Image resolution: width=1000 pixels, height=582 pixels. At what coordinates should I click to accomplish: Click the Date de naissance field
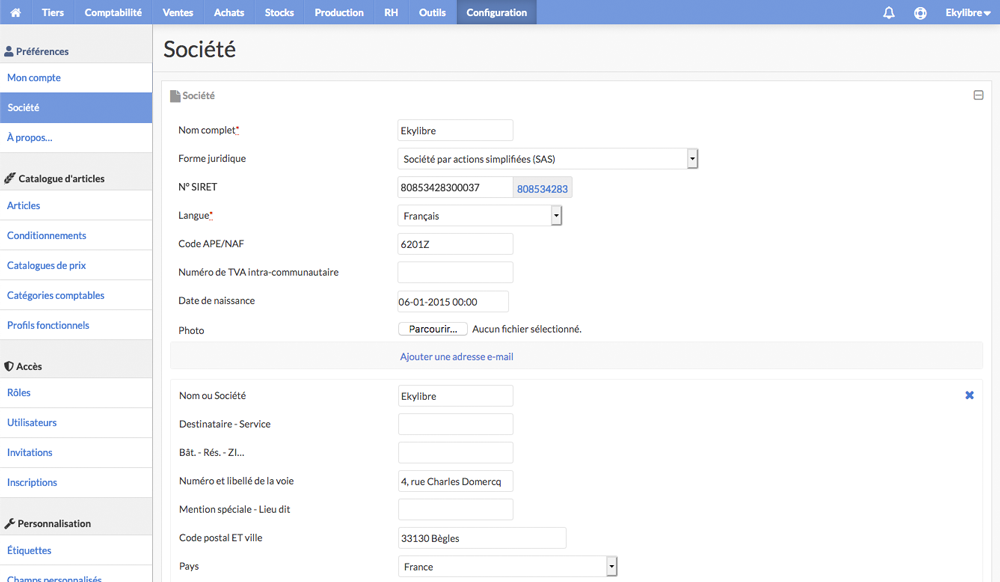453,302
